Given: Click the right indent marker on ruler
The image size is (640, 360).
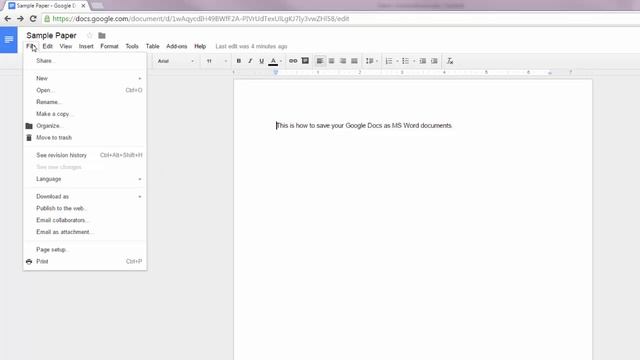Looking at the screenshot, I should coord(550,73).
